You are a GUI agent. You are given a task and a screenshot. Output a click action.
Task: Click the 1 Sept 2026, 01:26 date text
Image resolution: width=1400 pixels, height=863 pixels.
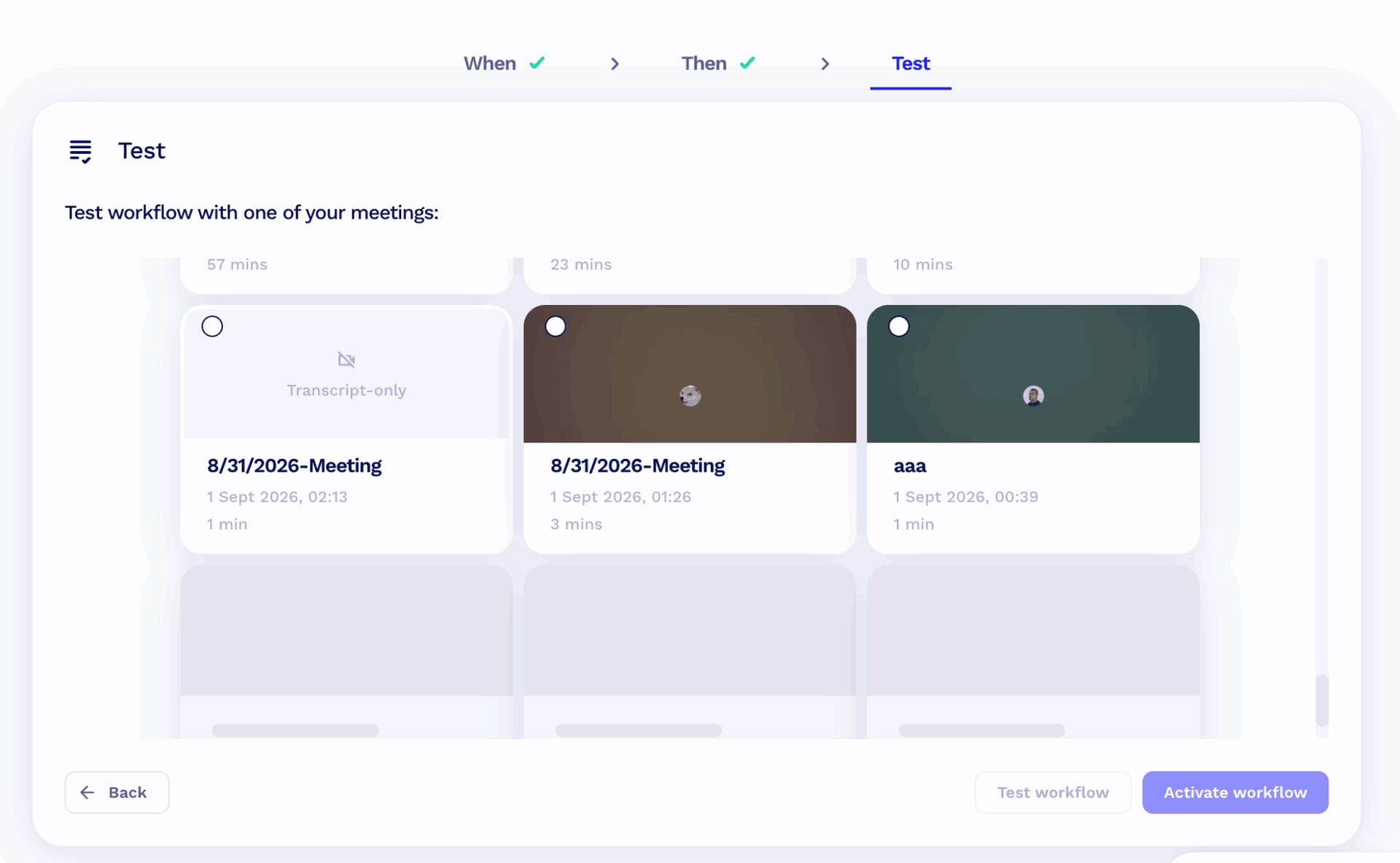click(x=621, y=497)
